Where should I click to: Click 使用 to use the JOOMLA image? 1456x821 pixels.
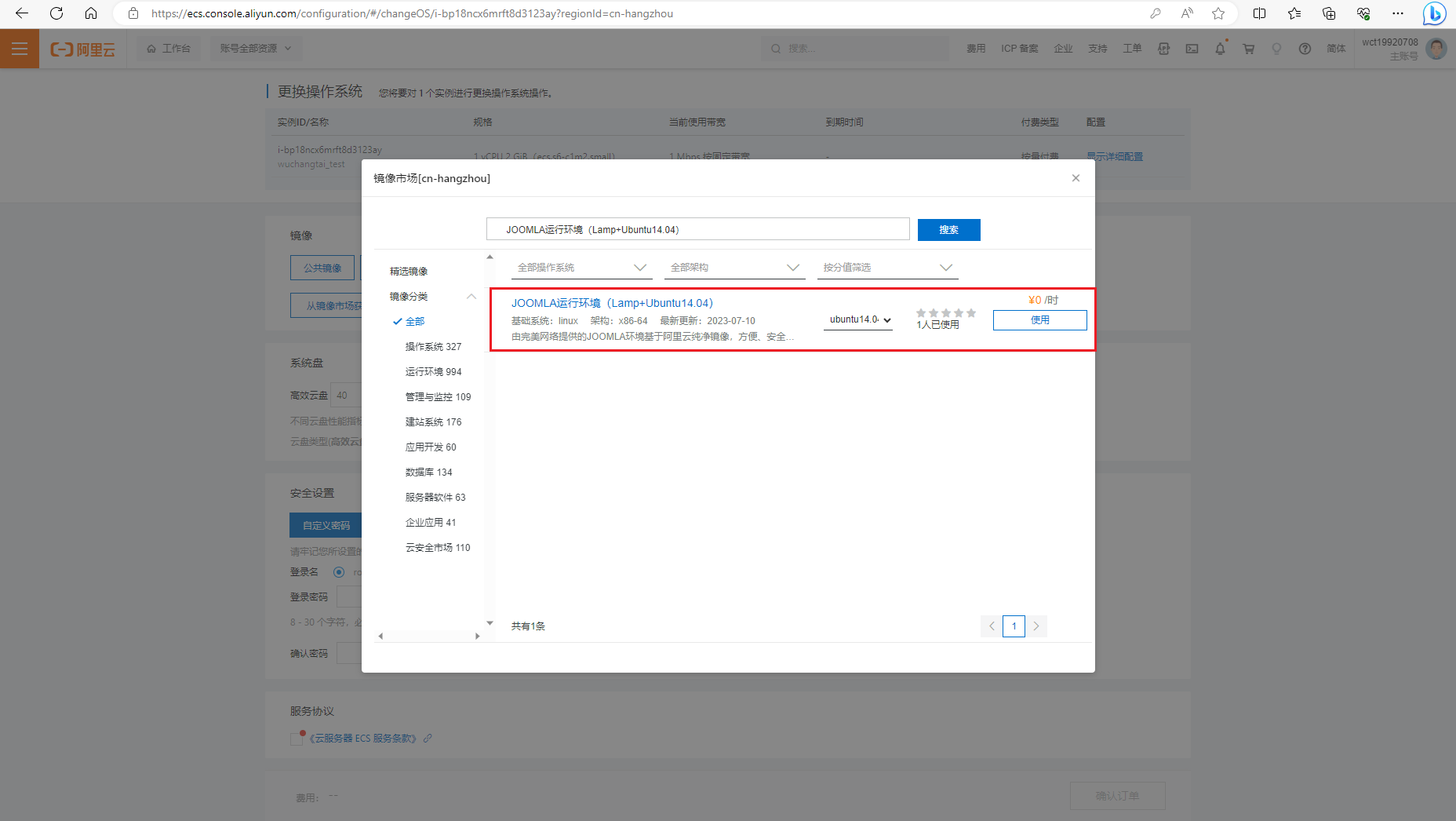[1039, 319]
